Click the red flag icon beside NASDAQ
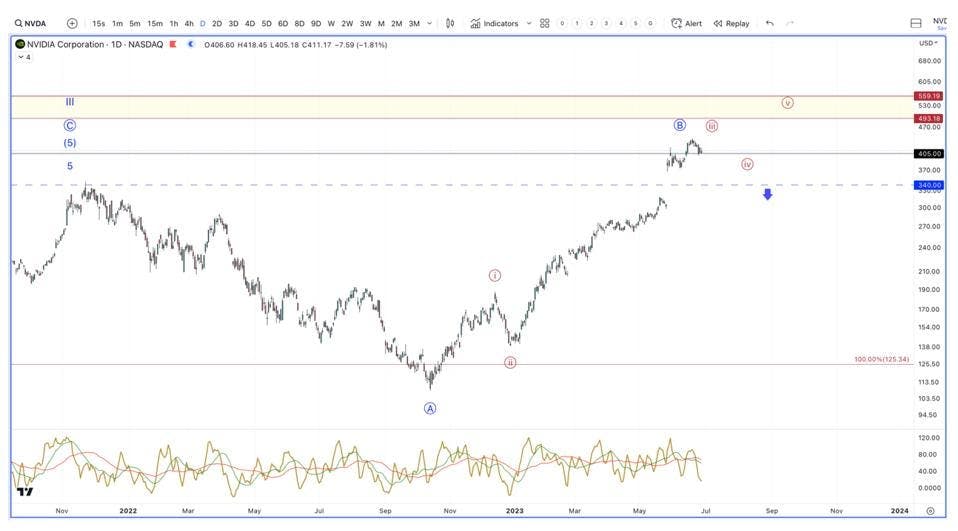This screenshot has width=958, height=531. point(174,45)
